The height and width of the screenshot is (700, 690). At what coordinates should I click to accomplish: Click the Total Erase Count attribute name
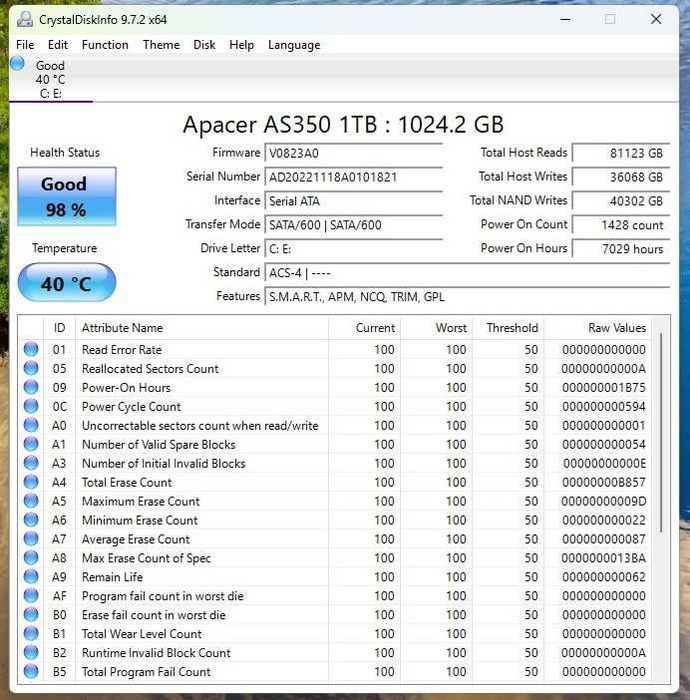(x=127, y=482)
